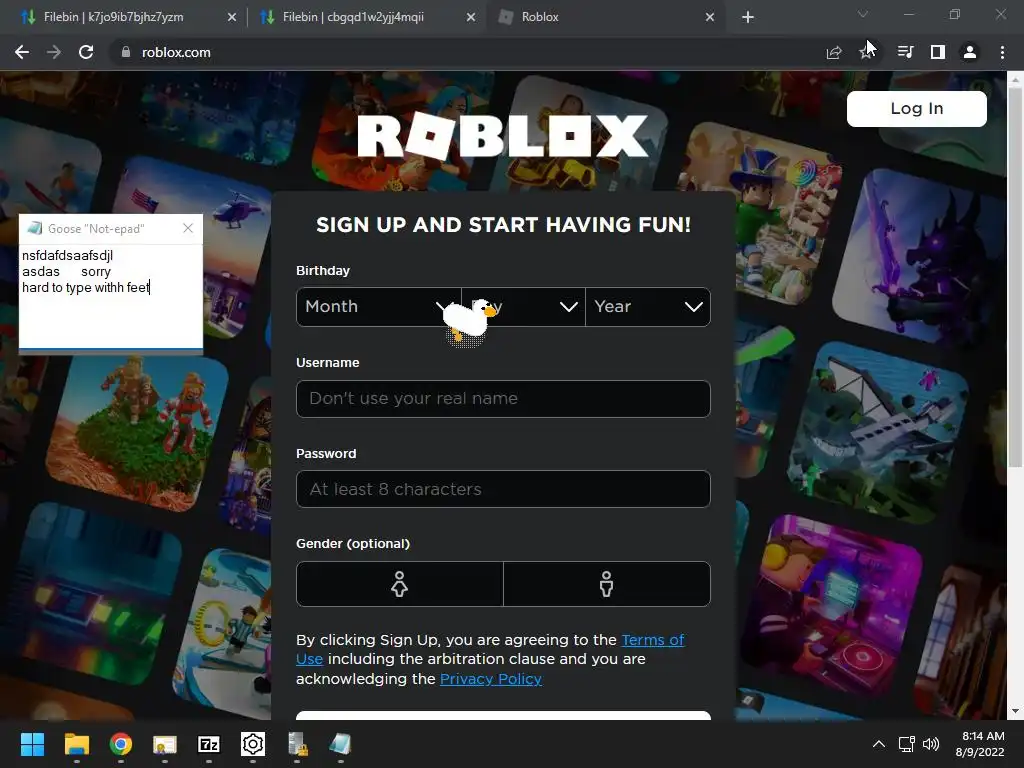Open the certificate app taskbar icon
Image resolution: width=1024 pixels, height=768 pixels.
(165, 744)
